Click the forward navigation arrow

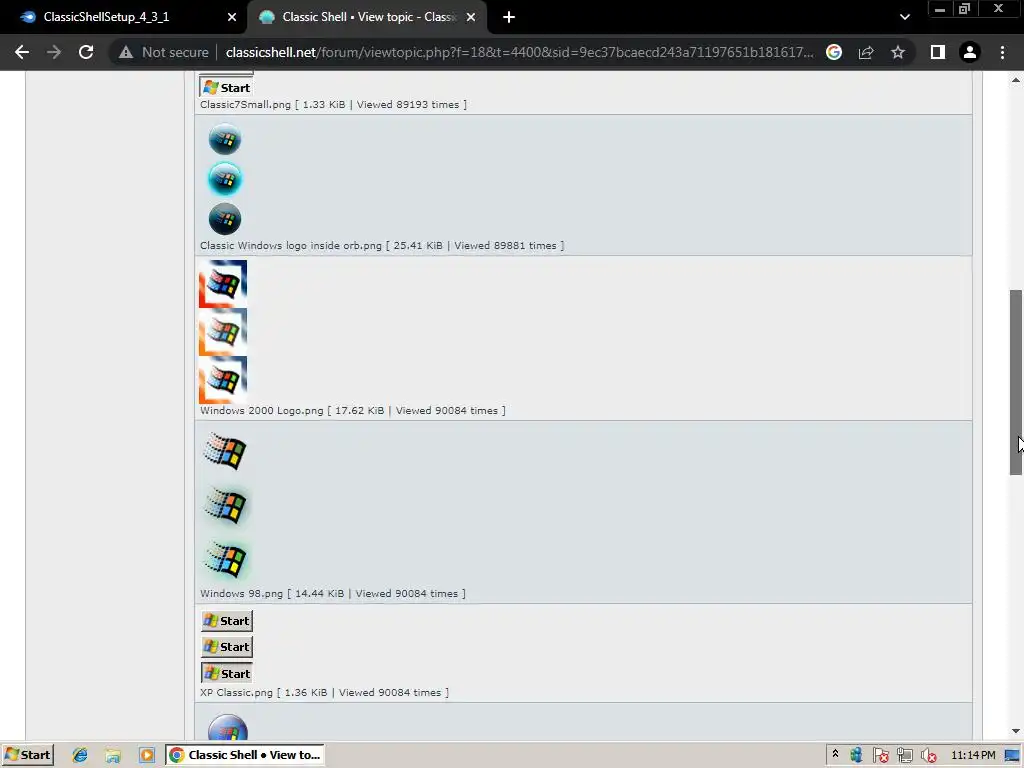tap(54, 52)
